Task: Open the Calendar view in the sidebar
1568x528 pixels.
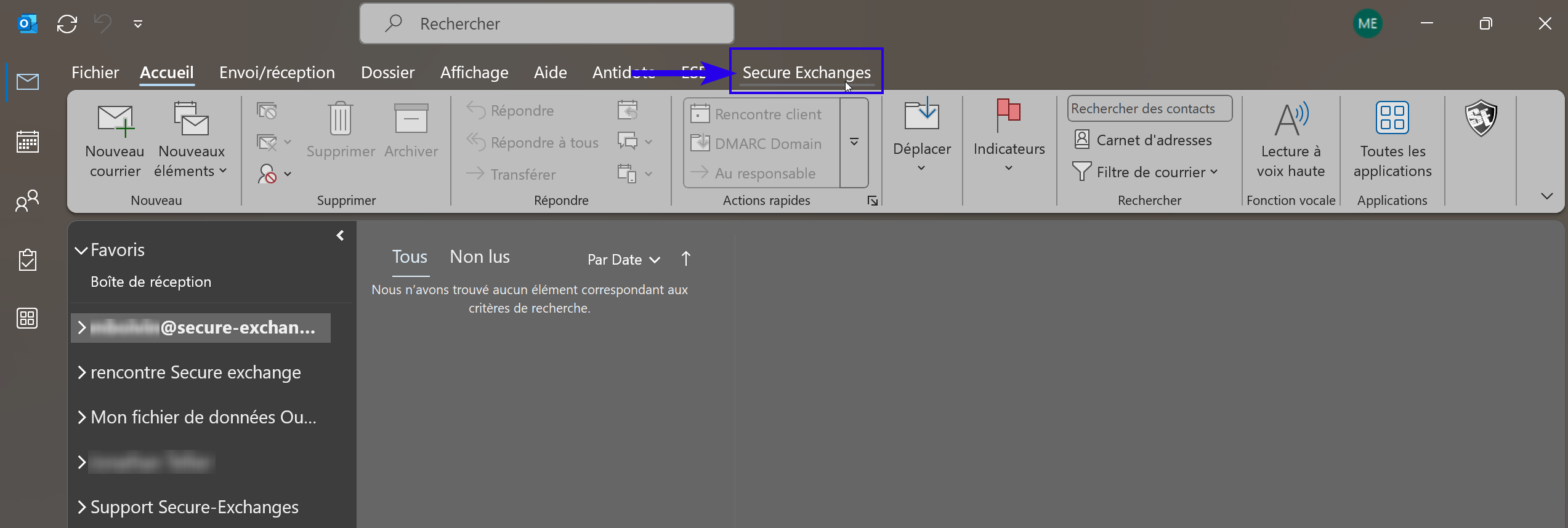Action: [x=28, y=141]
